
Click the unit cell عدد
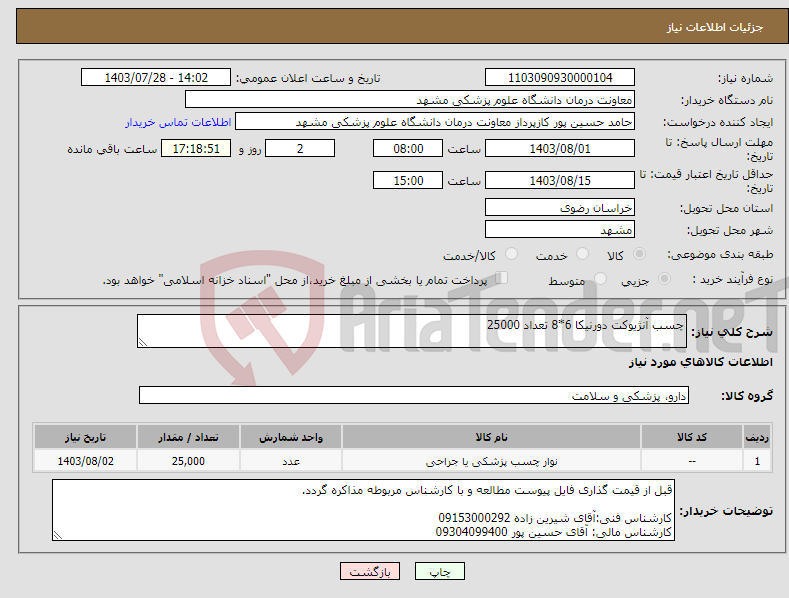[291, 461]
